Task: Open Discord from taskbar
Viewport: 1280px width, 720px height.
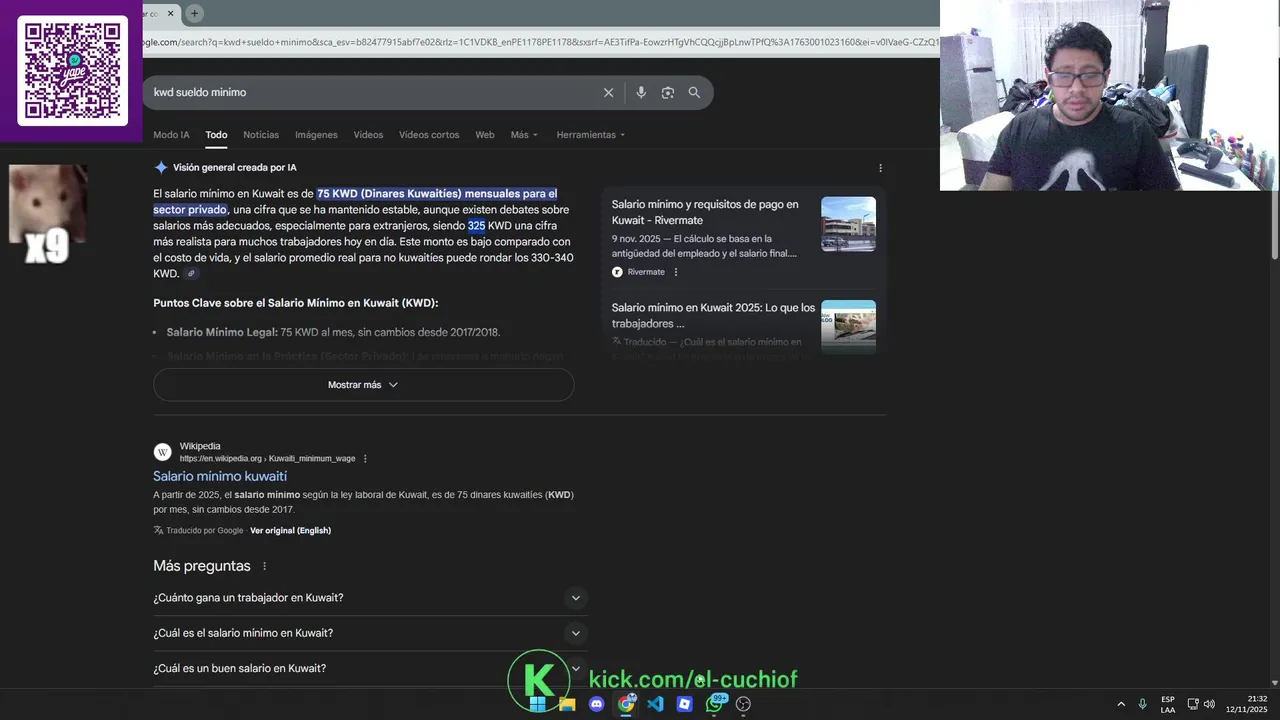Action: coord(597,704)
